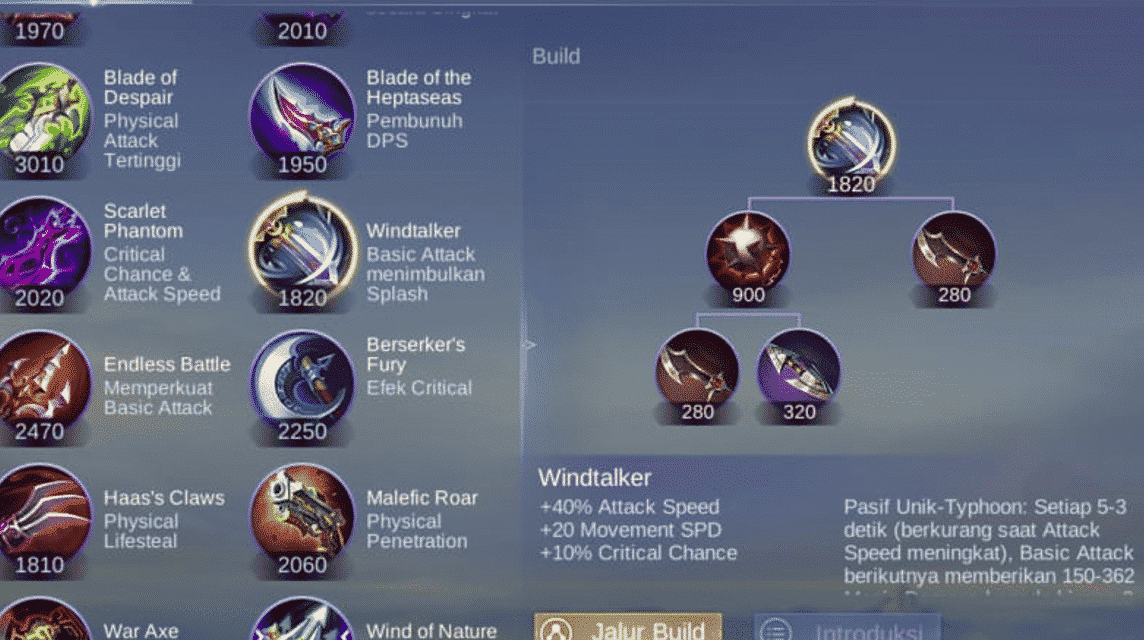Choose the Scarlet Phantom item icon

pyautogui.click(x=44, y=250)
